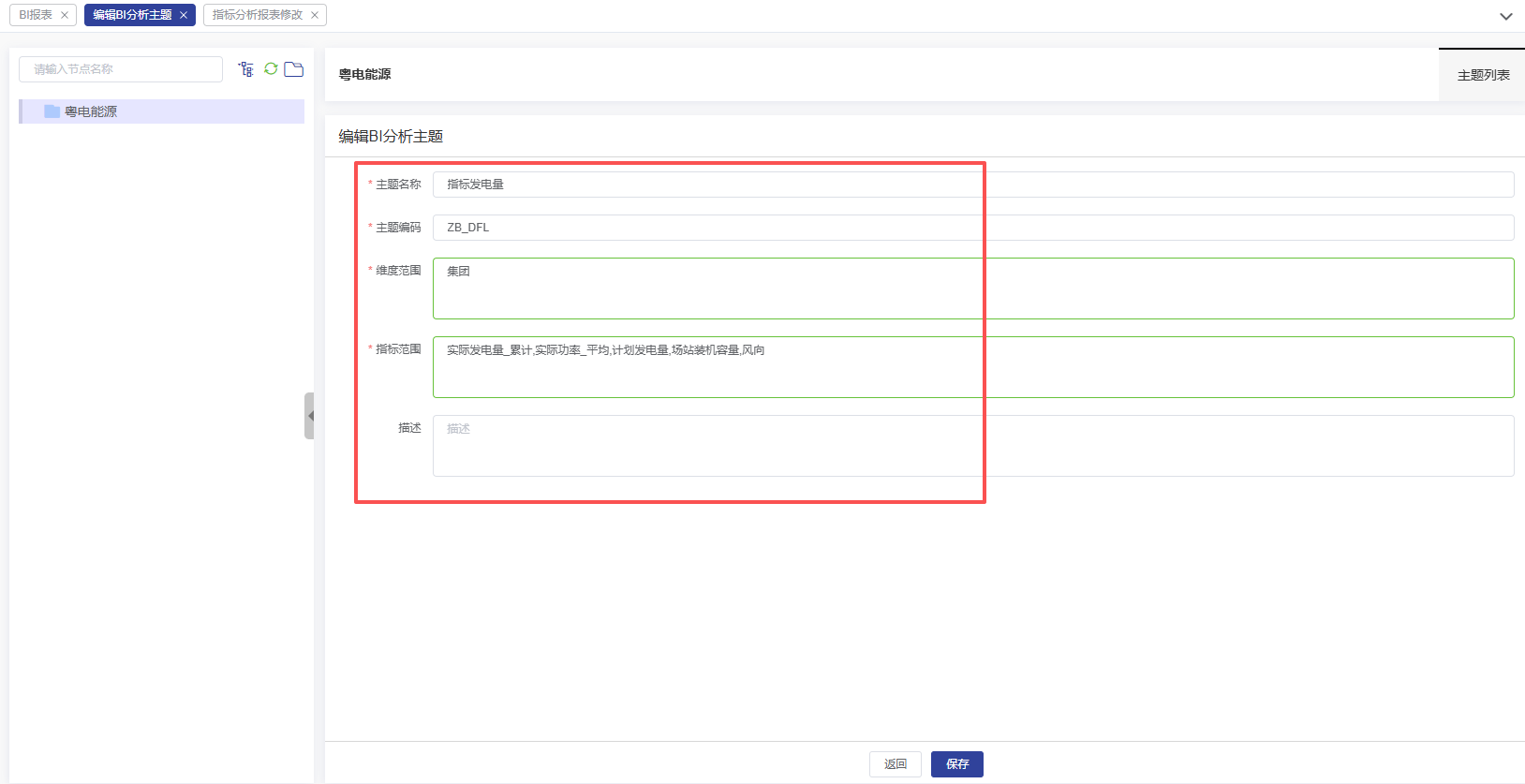Click the 保存 button
This screenshot has width=1525, height=784.
956,764
